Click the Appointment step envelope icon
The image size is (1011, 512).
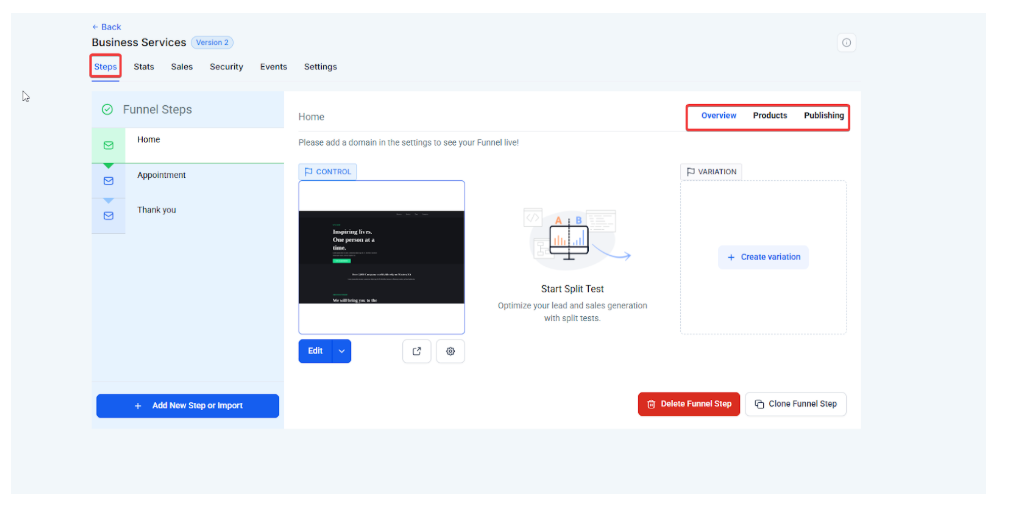pyautogui.click(x=108, y=181)
